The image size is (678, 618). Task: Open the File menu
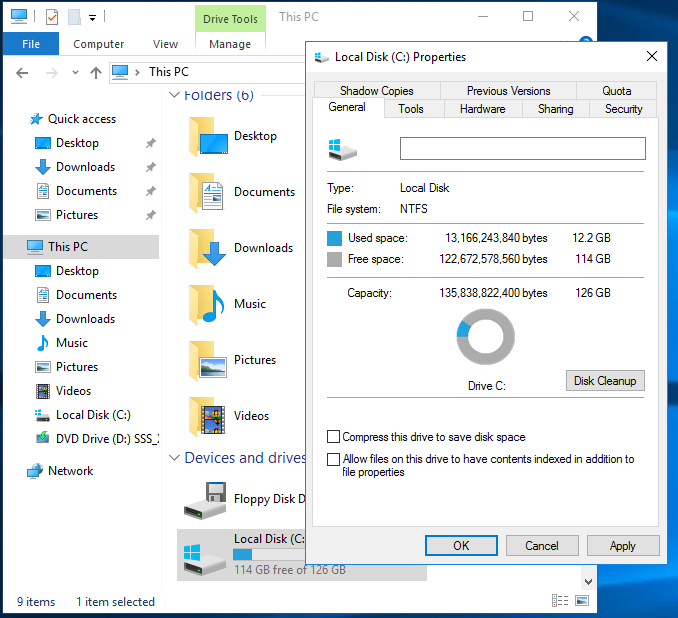pos(31,44)
